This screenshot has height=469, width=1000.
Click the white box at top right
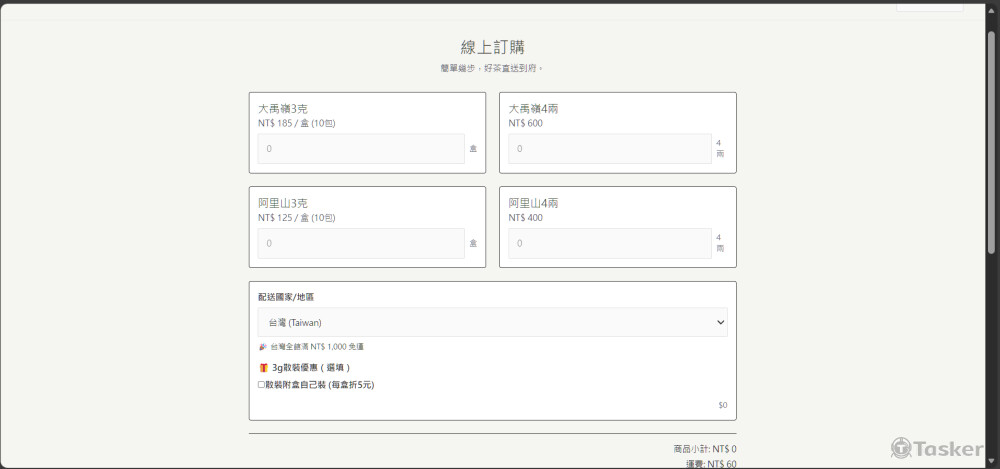929,5
